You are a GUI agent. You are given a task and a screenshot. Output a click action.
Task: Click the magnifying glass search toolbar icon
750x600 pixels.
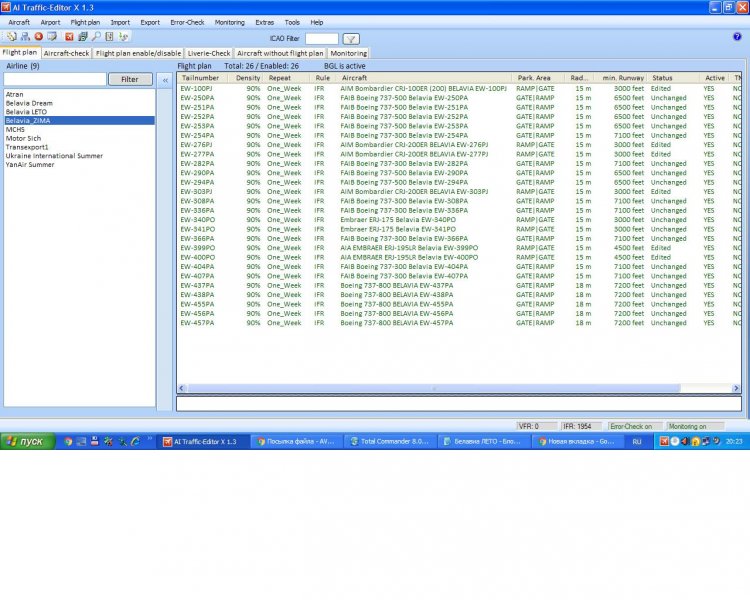96,36
